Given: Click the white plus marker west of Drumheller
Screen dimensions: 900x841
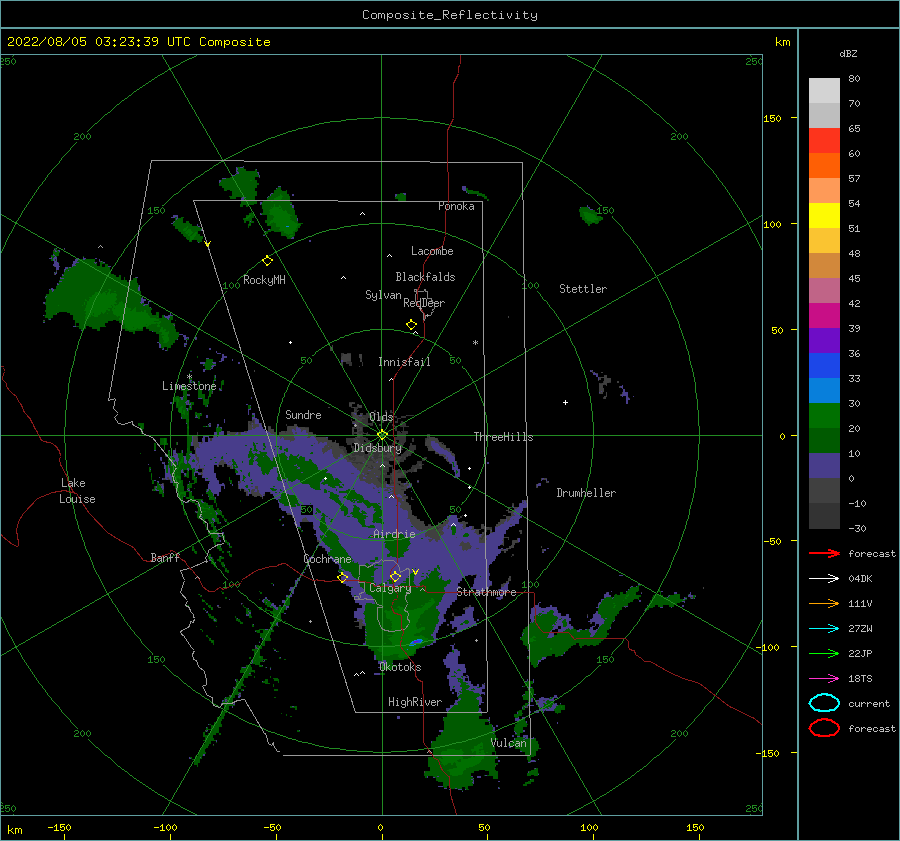Looking at the screenshot, I should point(565,402).
